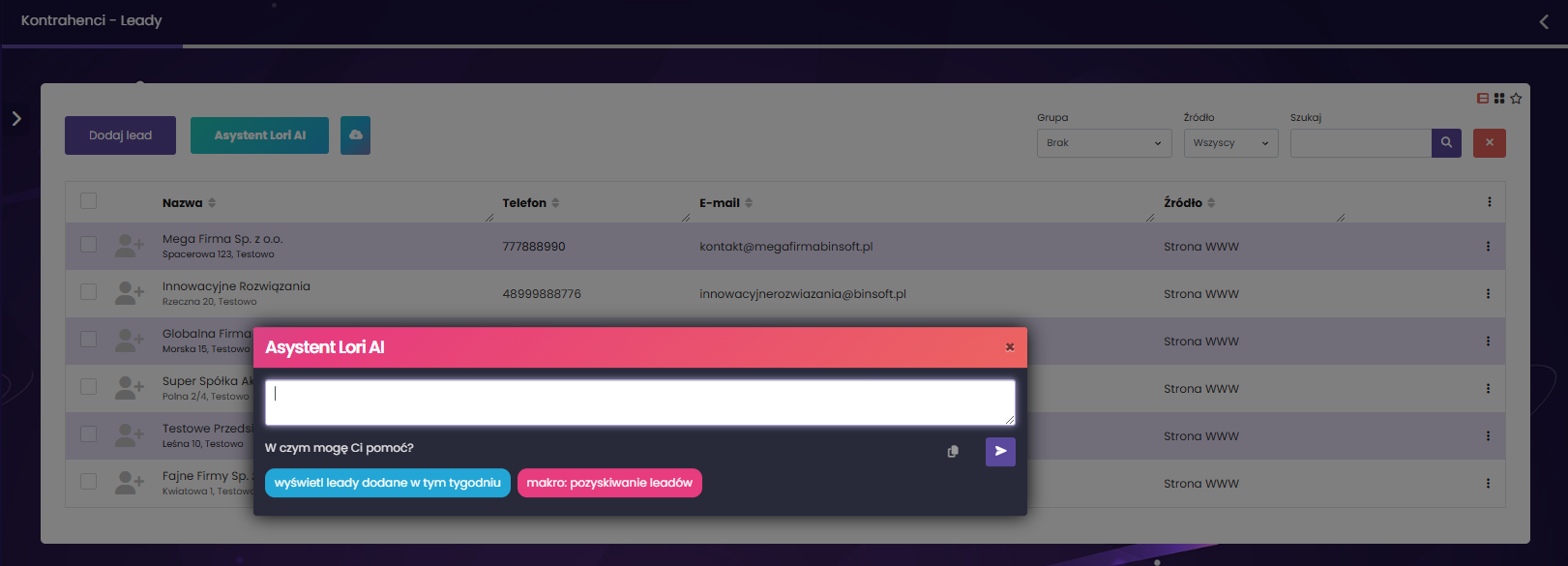Expand the left sidebar chevron
The width and height of the screenshot is (1568, 566).
(x=16, y=118)
